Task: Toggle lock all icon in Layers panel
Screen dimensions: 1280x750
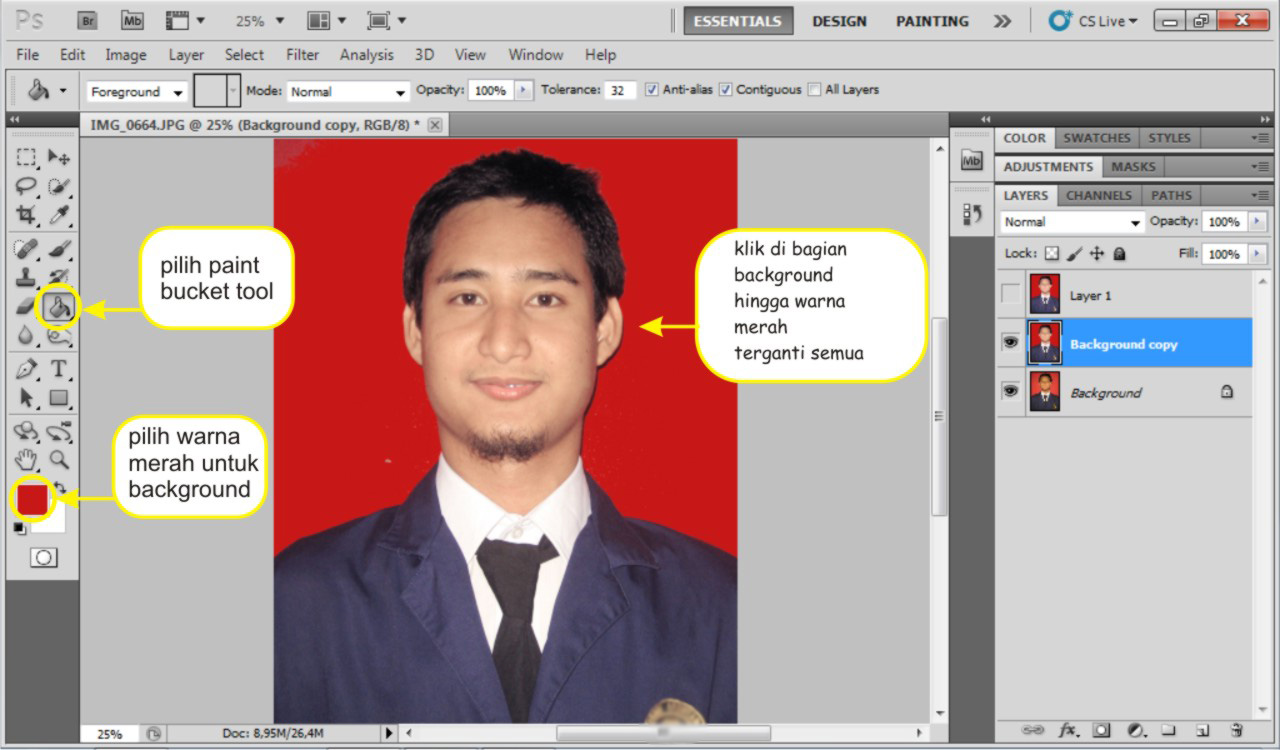Action: [x=1119, y=254]
